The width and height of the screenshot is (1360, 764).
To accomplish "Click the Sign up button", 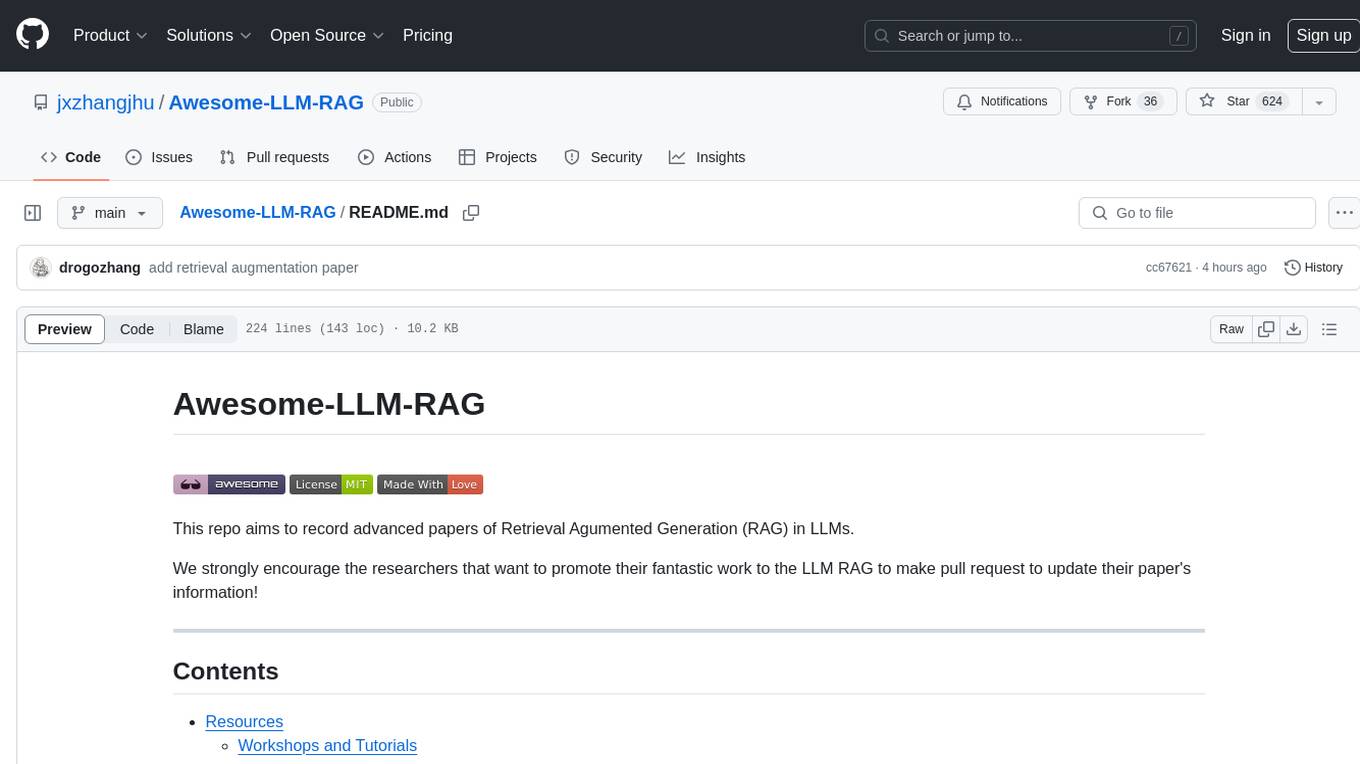I will [1323, 35].
